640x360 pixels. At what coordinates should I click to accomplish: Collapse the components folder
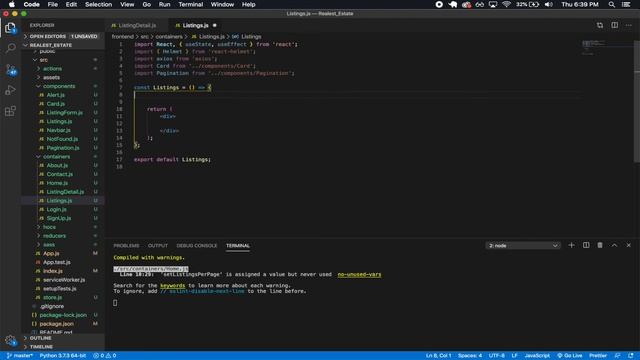pos(59,86)
